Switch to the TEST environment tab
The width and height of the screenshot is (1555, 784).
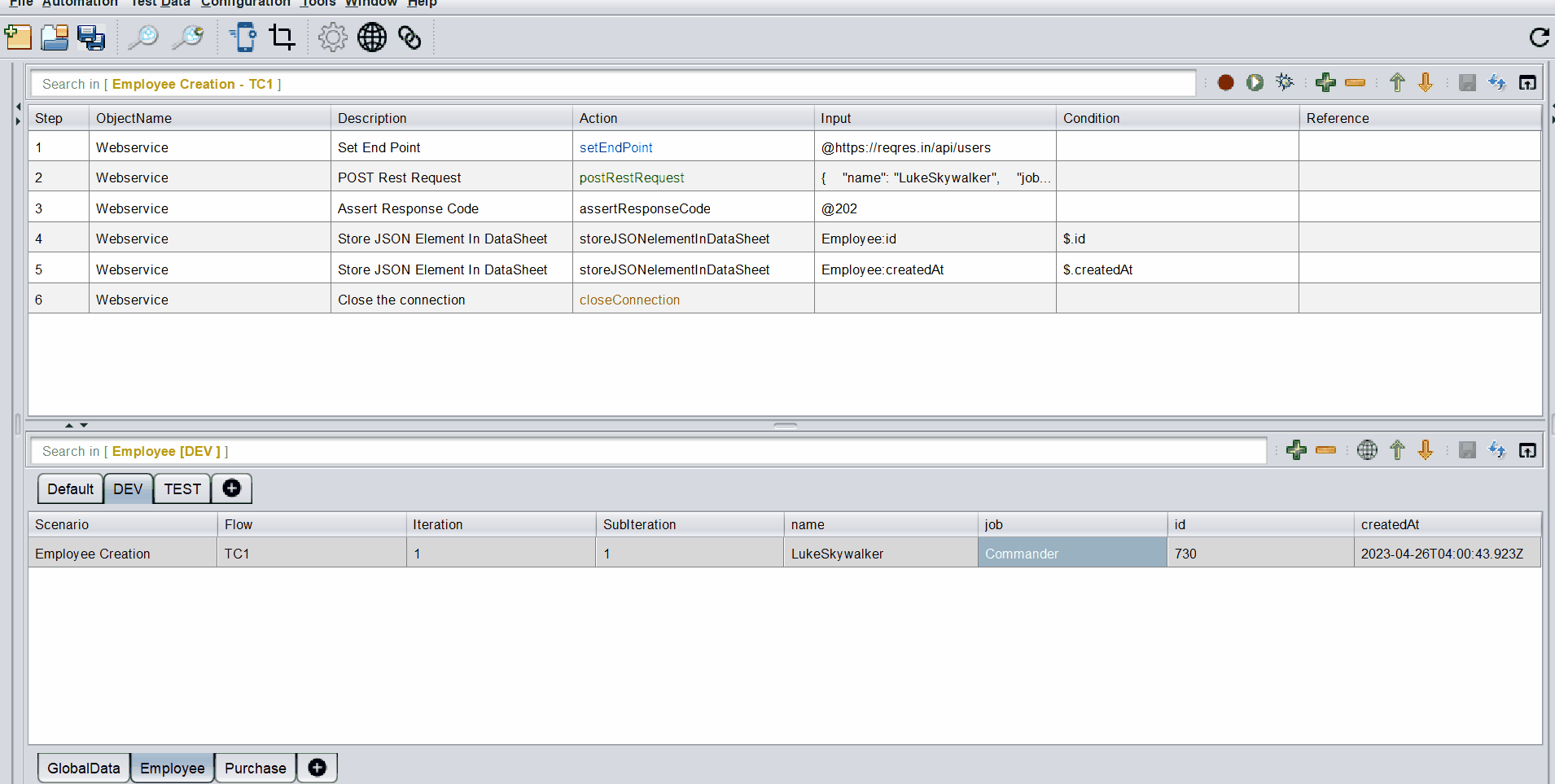click(x=182, y=489)
